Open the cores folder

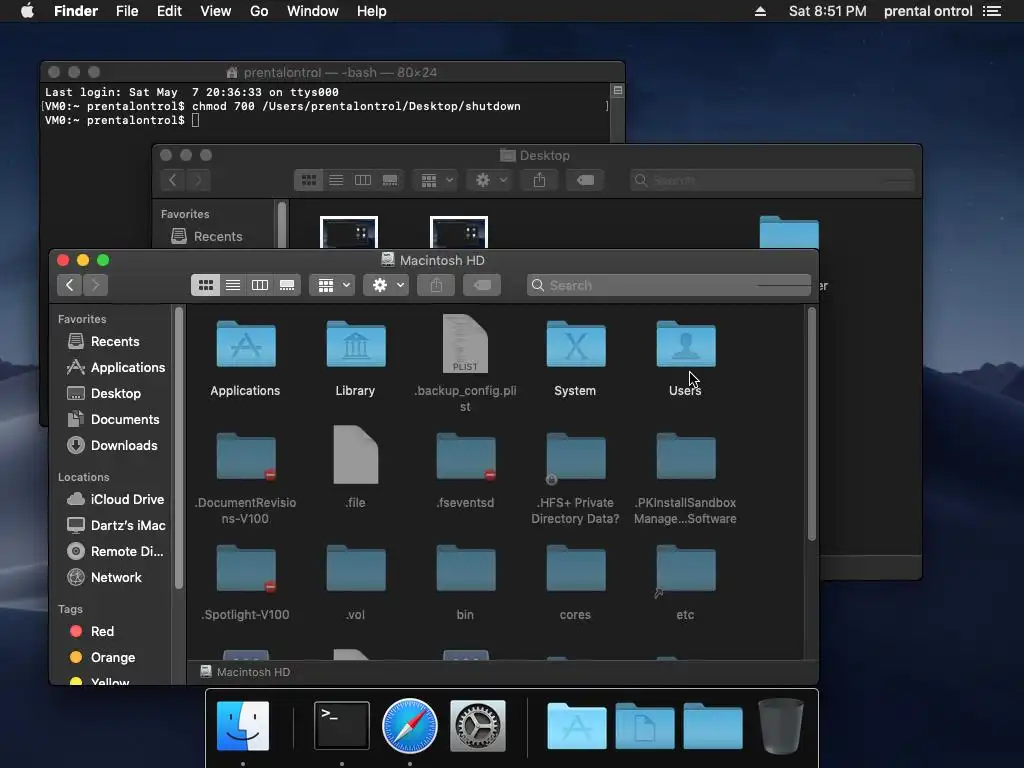pos(575,569)
